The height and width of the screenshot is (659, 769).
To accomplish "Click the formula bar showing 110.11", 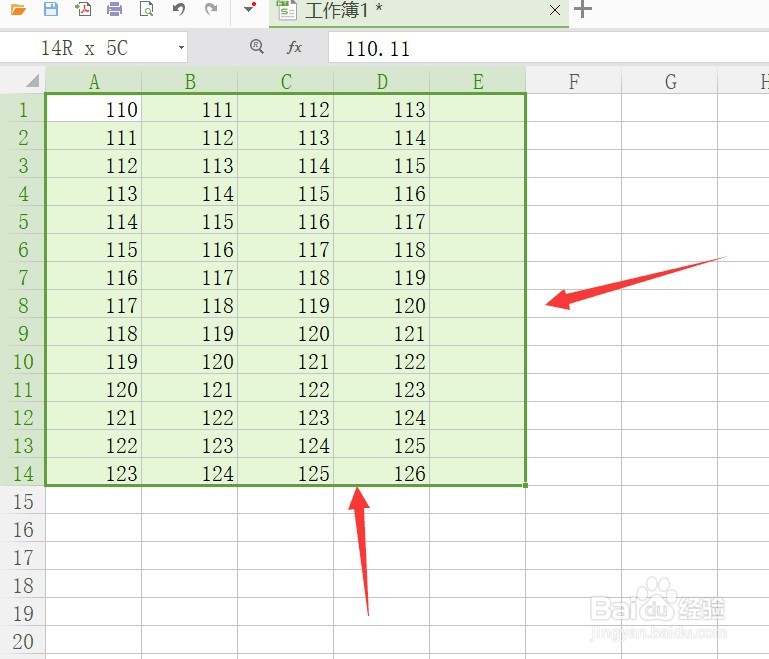I will click(548, 48).
